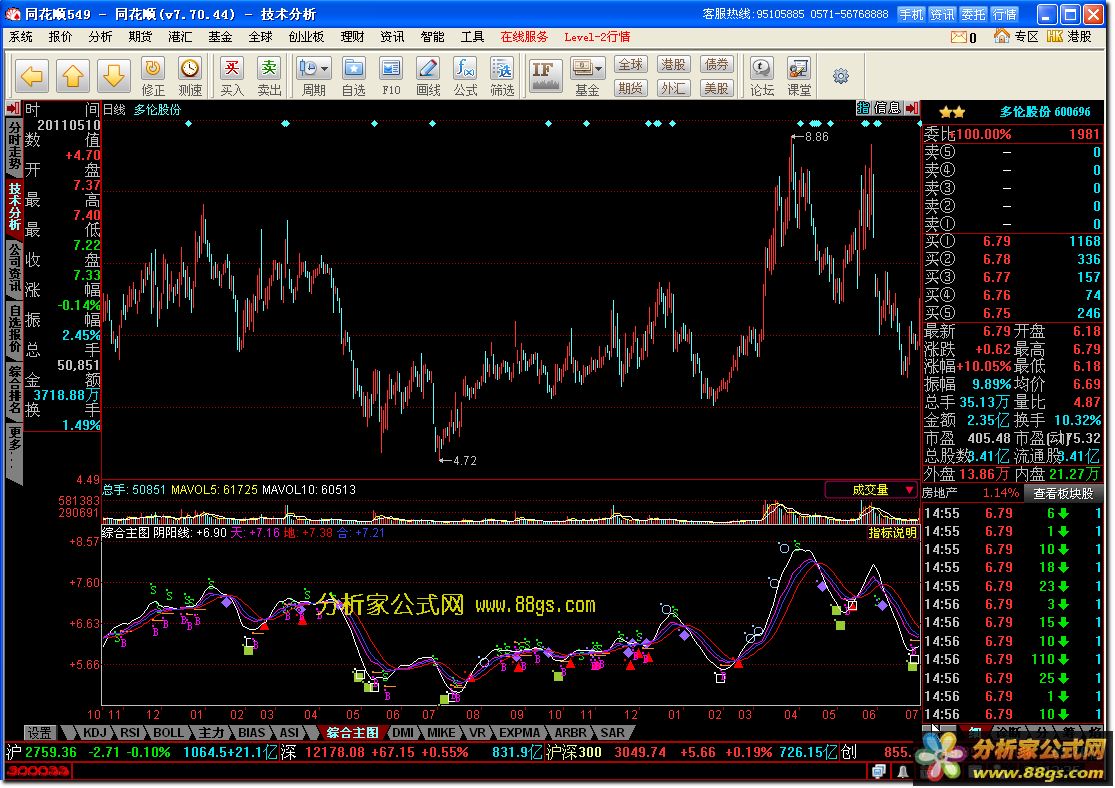Screen dimensions: 1115x788
Task: Click the down arrow toolbar icon
Action: point(114,75)
